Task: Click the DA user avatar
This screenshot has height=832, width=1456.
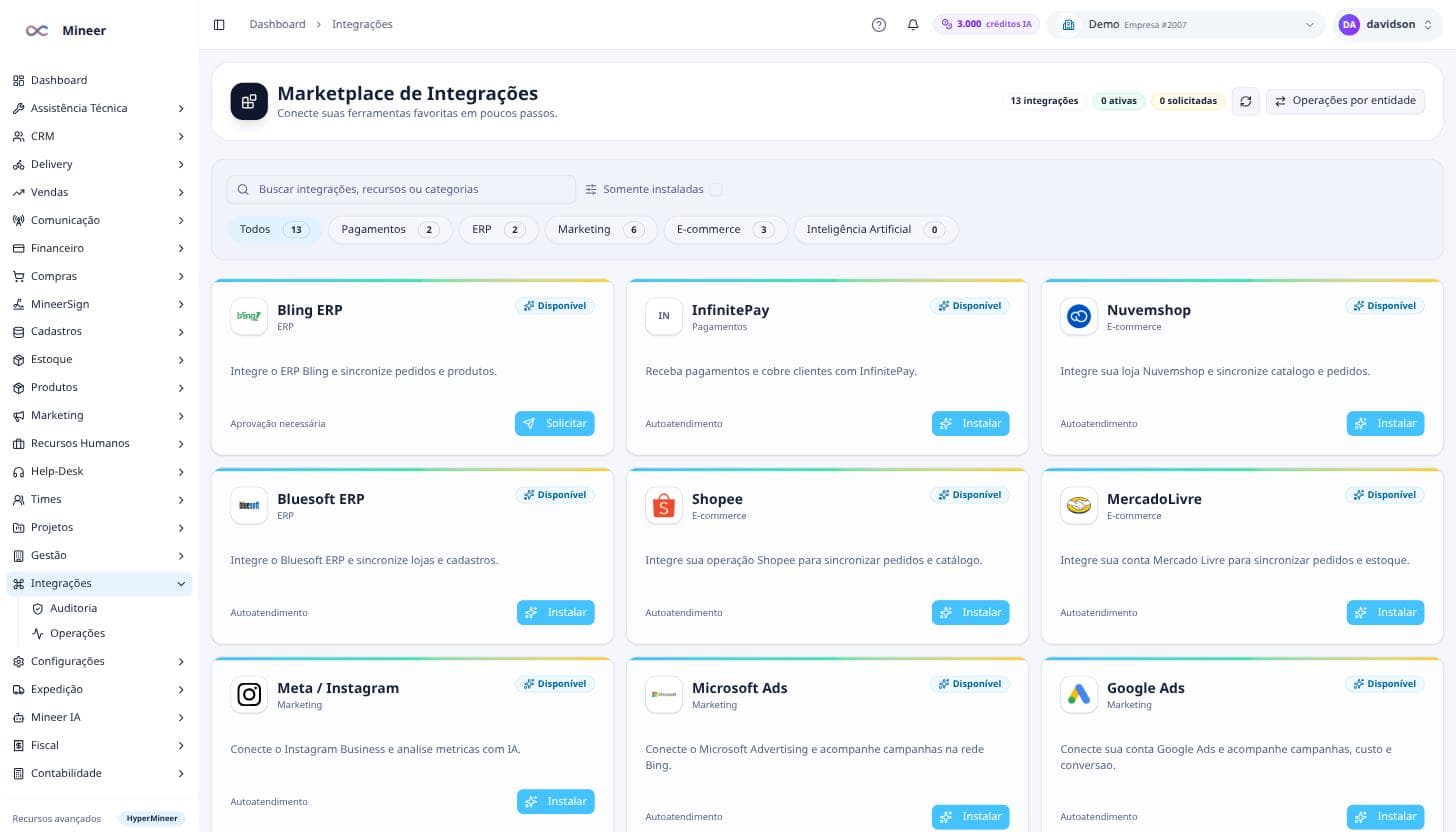Action: 1349,25
